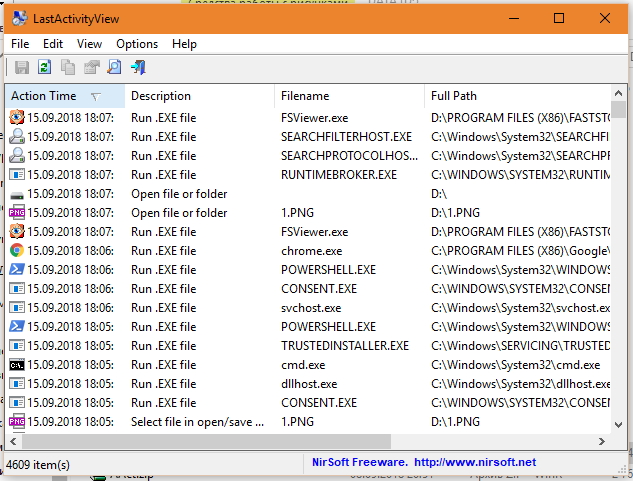Click the chrome.exe row Chrome icon
Viewport: 633px width, 481px height.
tap(17, 251)
